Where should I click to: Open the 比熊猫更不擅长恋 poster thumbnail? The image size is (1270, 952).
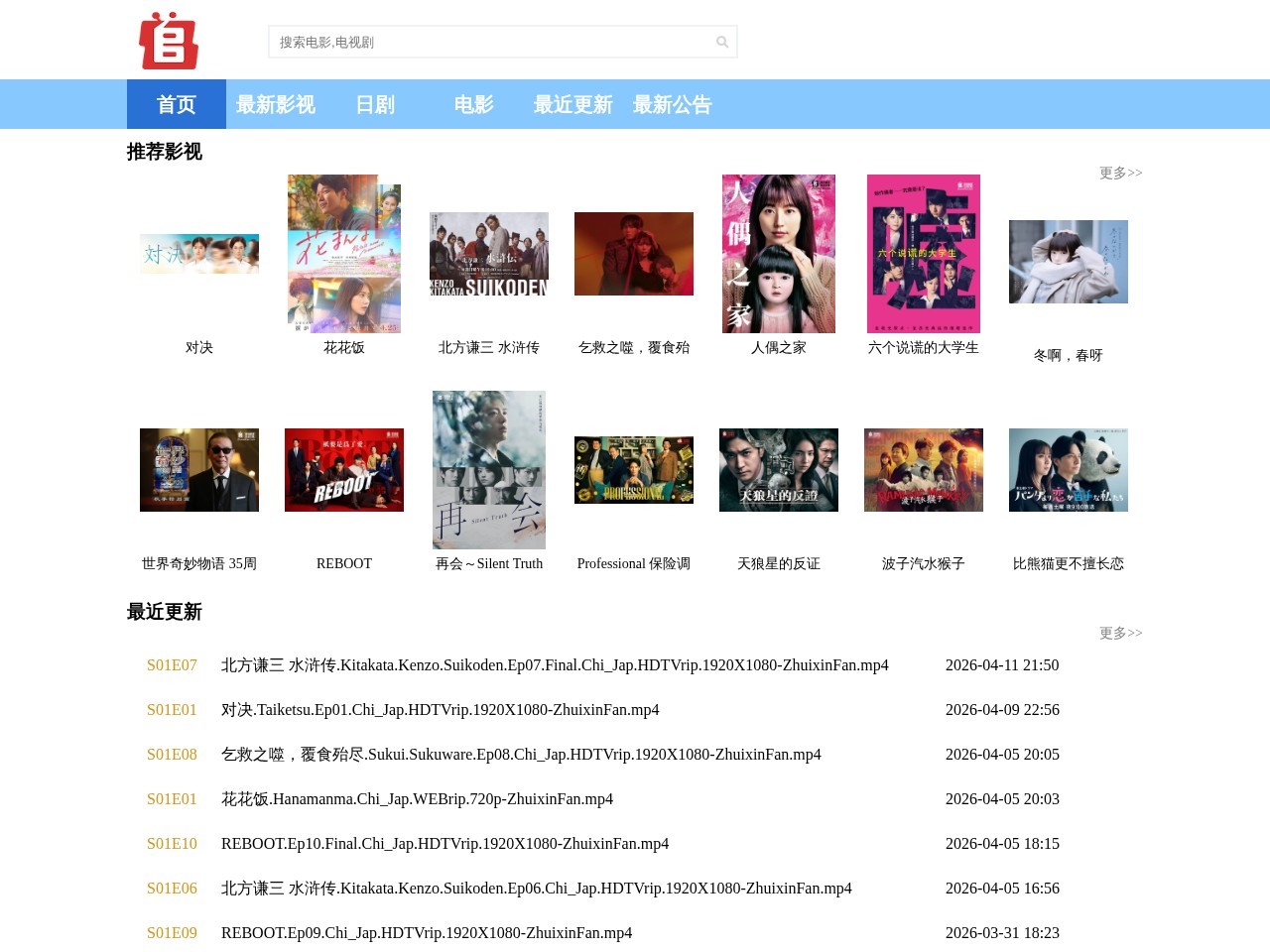click(1068, 469)
